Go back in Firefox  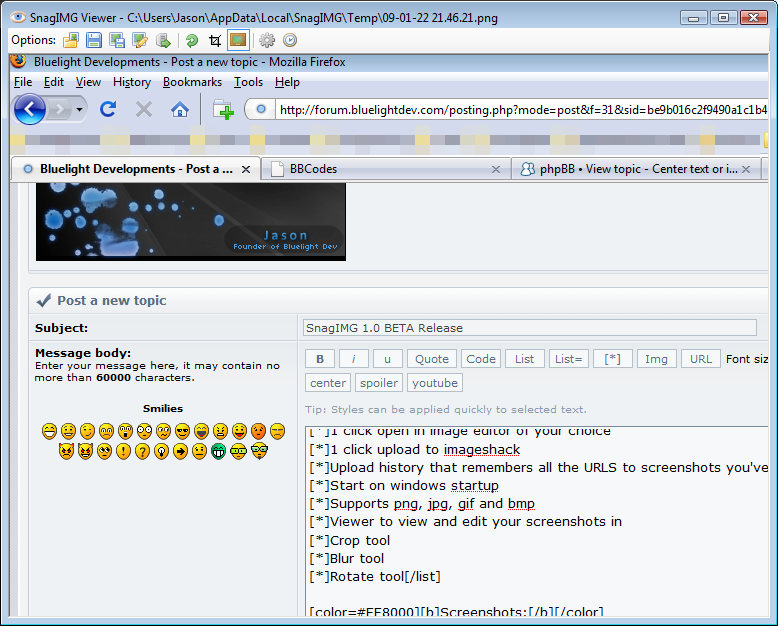coord(30,109)
